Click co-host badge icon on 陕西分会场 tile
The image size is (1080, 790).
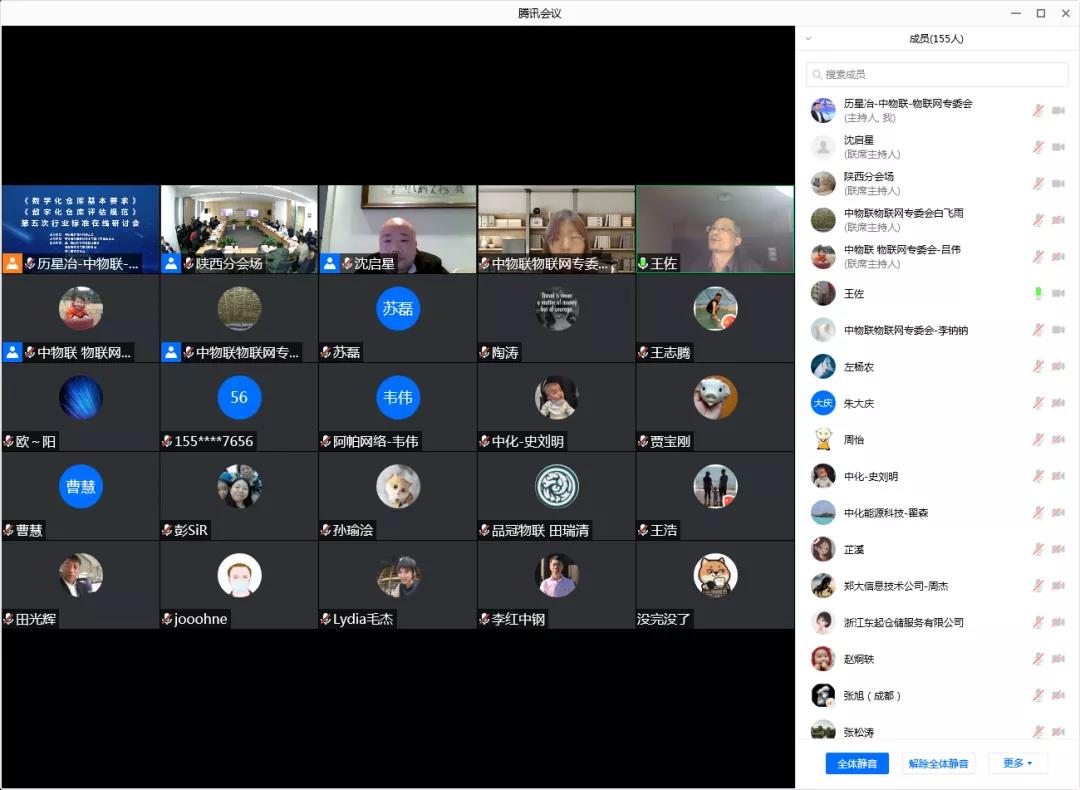pyautogui.click(x=171, y=263)
